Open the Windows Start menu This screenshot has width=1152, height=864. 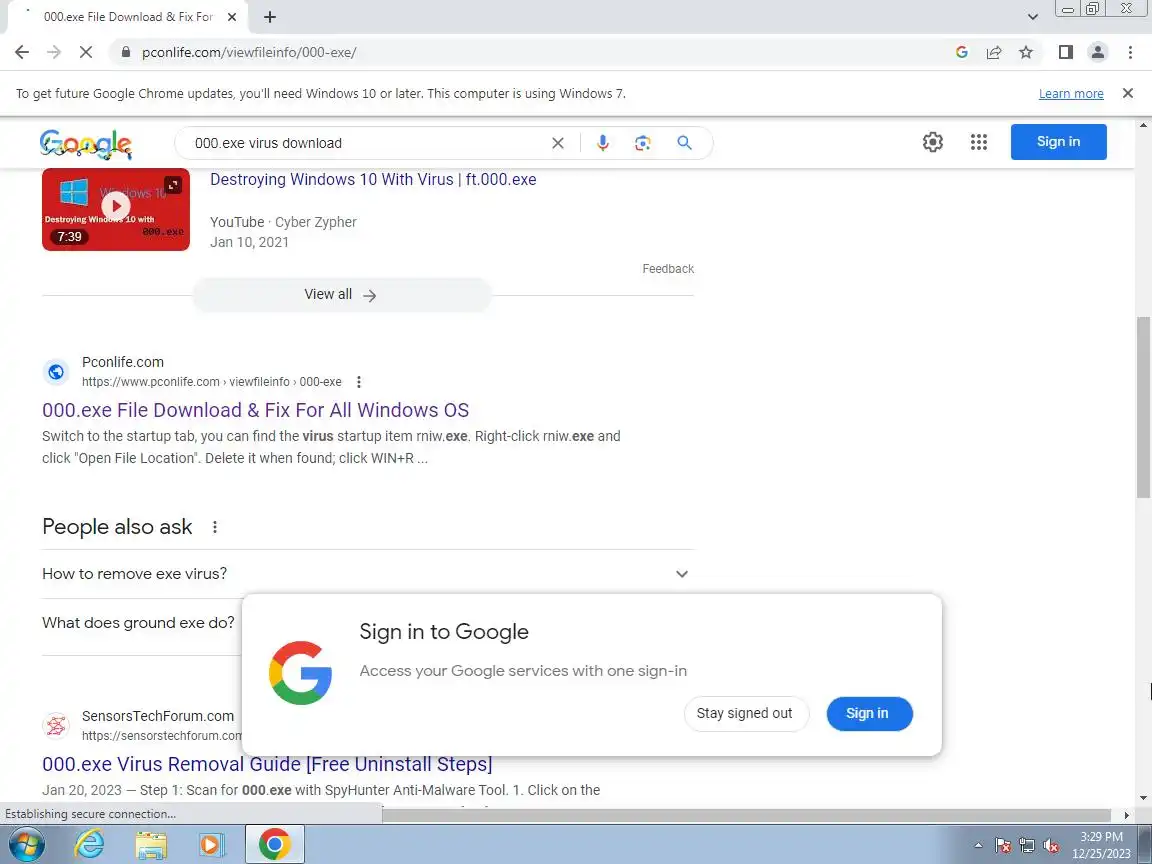pos(26,844)
